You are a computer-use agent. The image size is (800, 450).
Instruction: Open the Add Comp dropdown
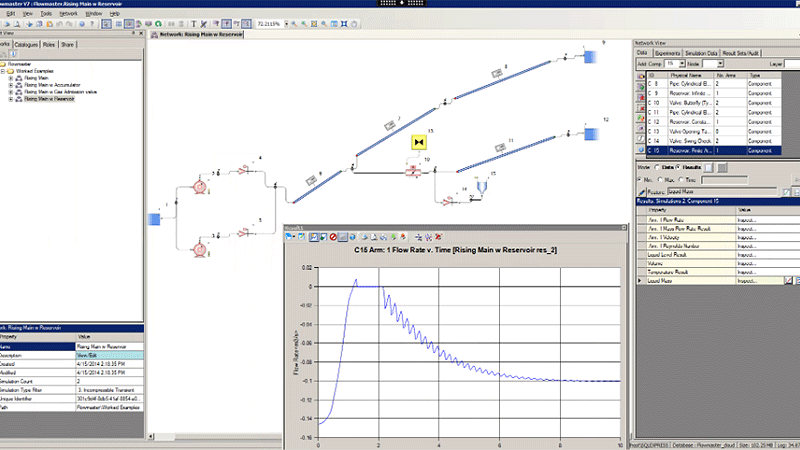tap(682, 64)
